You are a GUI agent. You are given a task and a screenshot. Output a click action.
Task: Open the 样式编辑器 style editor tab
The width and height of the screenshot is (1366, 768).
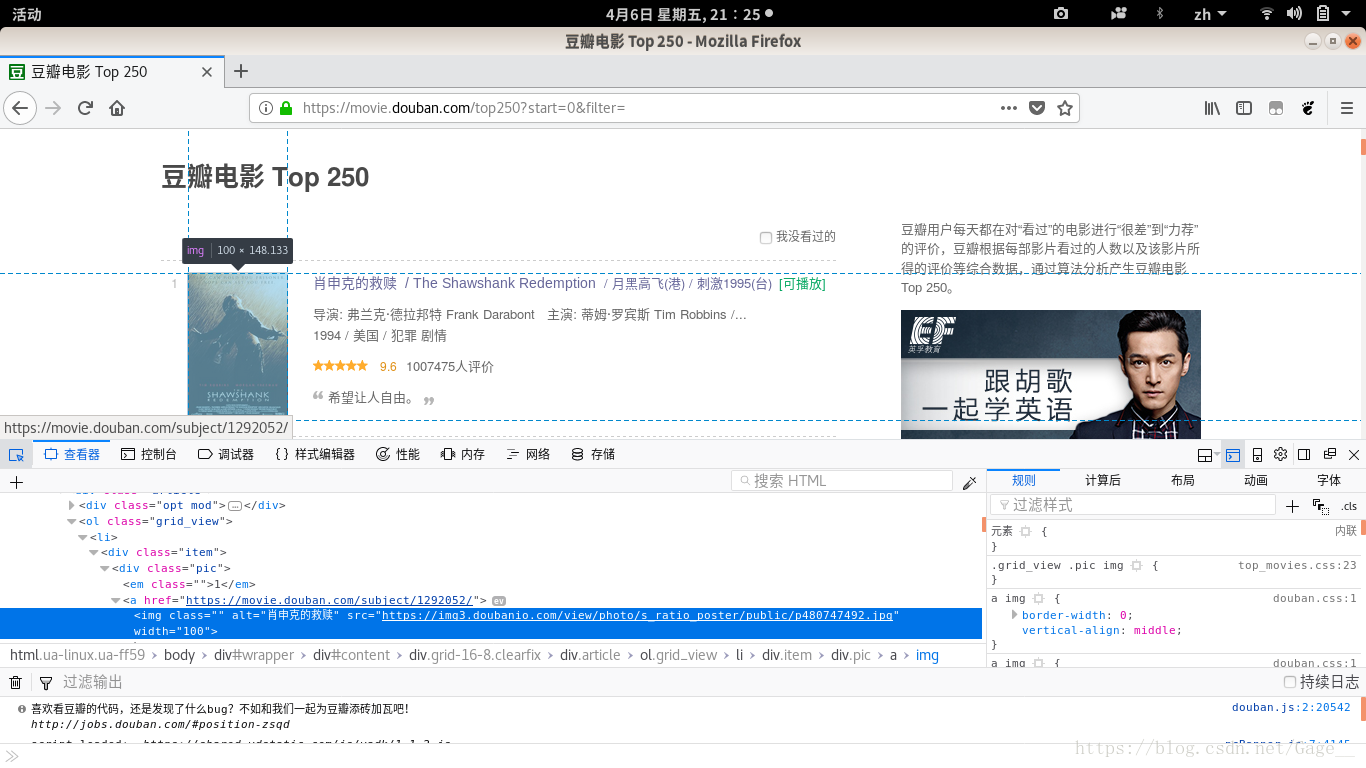(315, 455)
